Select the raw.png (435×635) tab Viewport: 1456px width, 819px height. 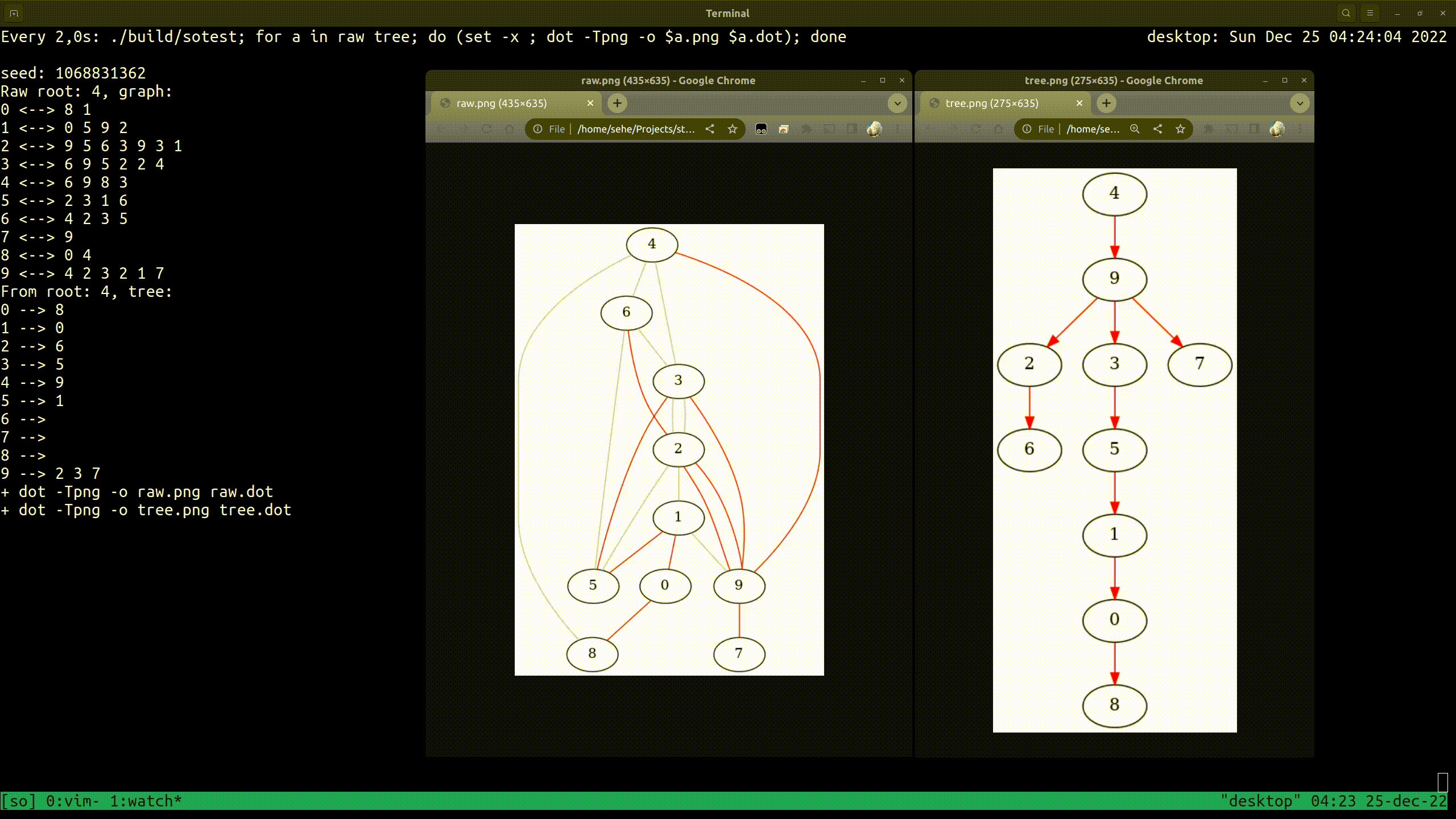(502, 103)
